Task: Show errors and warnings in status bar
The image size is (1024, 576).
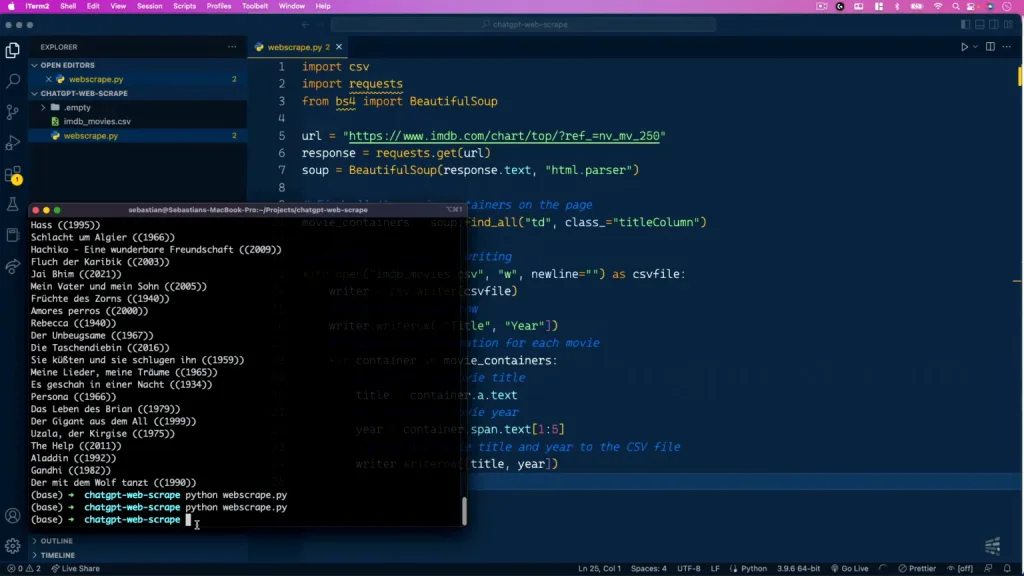Action: pyautogui.click(x=24, y=569)
